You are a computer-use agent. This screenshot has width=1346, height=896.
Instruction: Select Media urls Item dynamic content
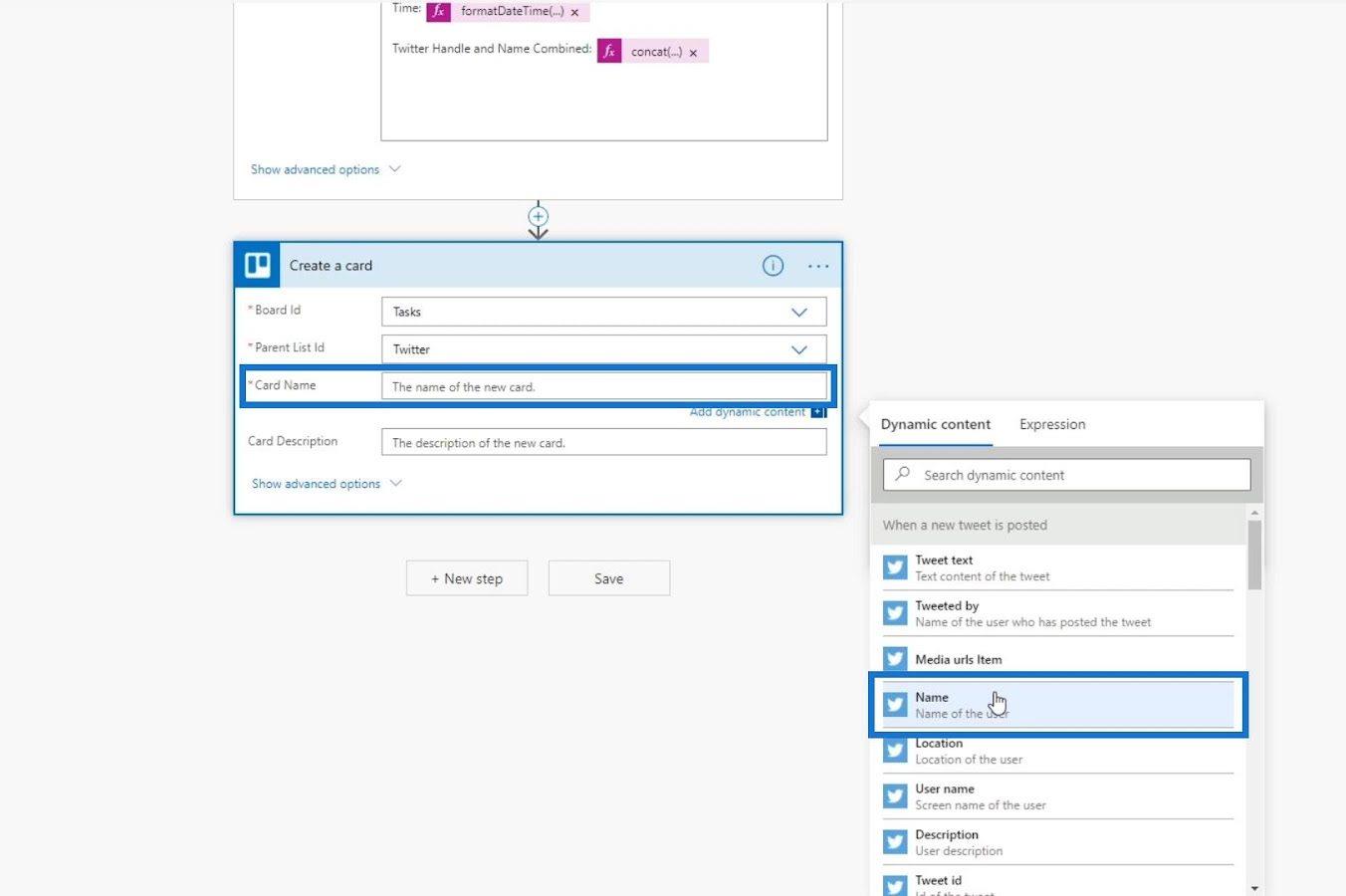[x=1057, y=659]
